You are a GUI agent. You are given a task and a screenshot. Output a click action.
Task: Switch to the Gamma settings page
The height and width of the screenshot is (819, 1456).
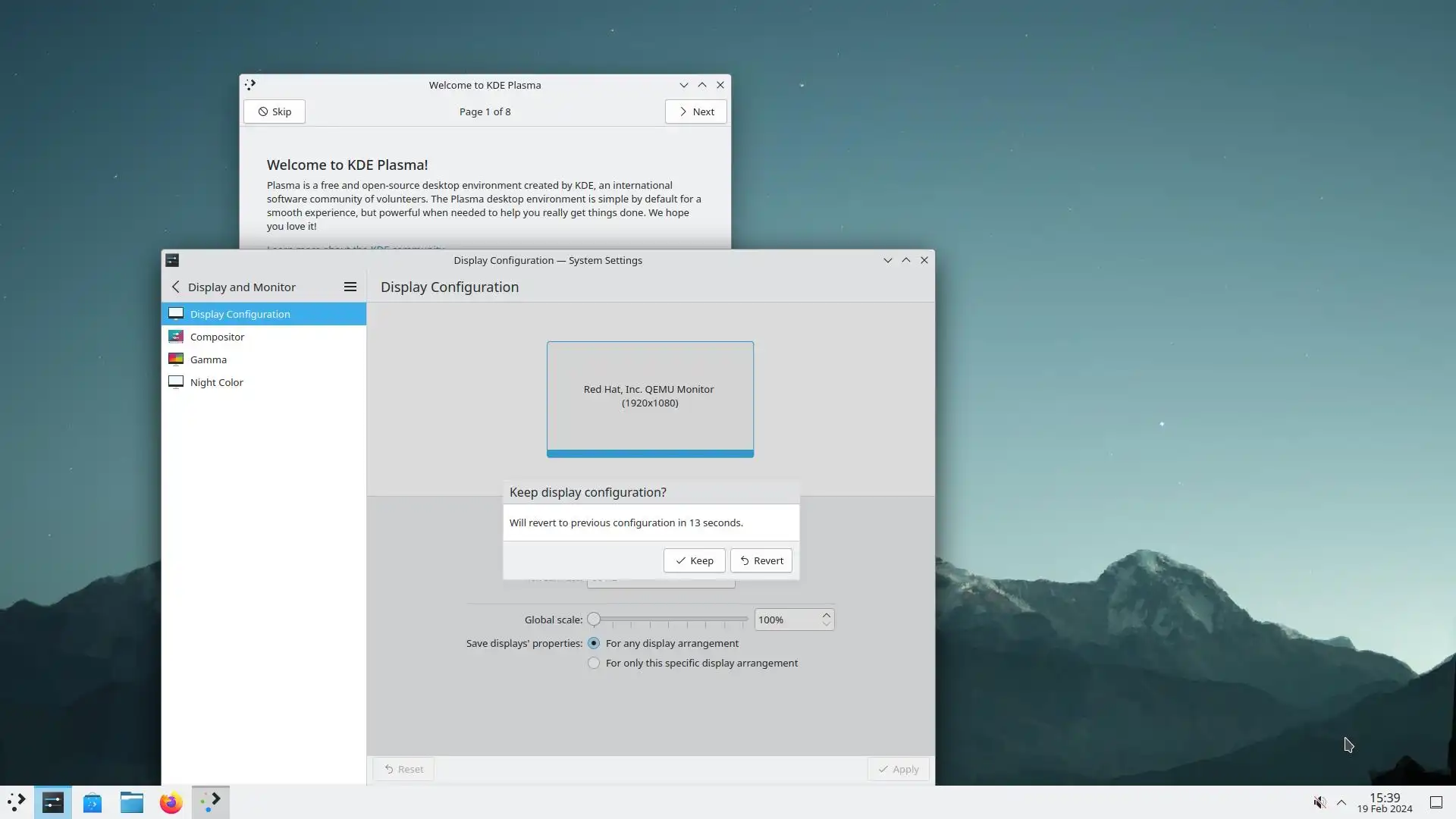pos(208,359)
